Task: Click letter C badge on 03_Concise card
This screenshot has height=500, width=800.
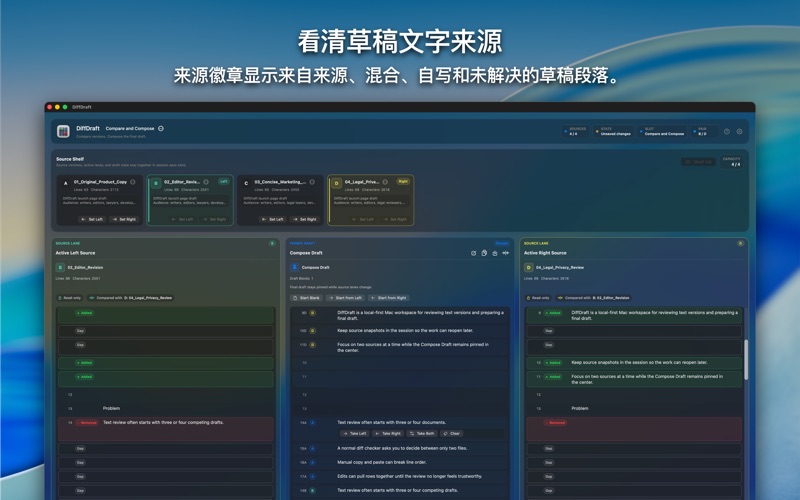Action: [246, 183]
